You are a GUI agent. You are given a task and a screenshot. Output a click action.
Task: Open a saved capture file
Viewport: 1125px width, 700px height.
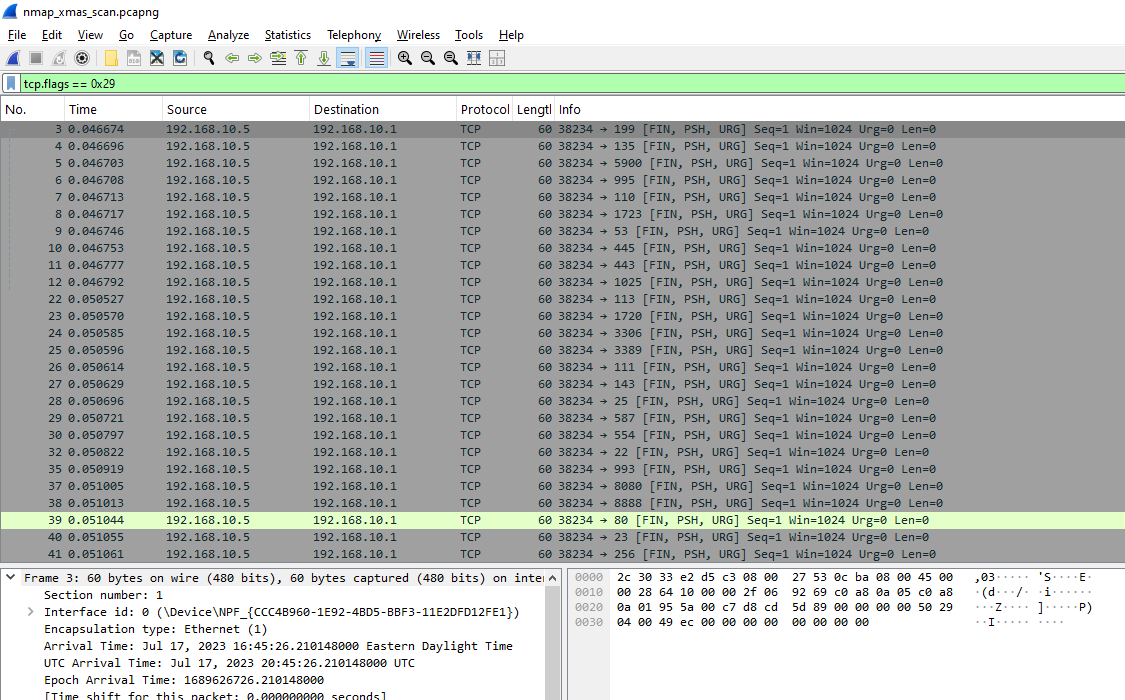110,57
